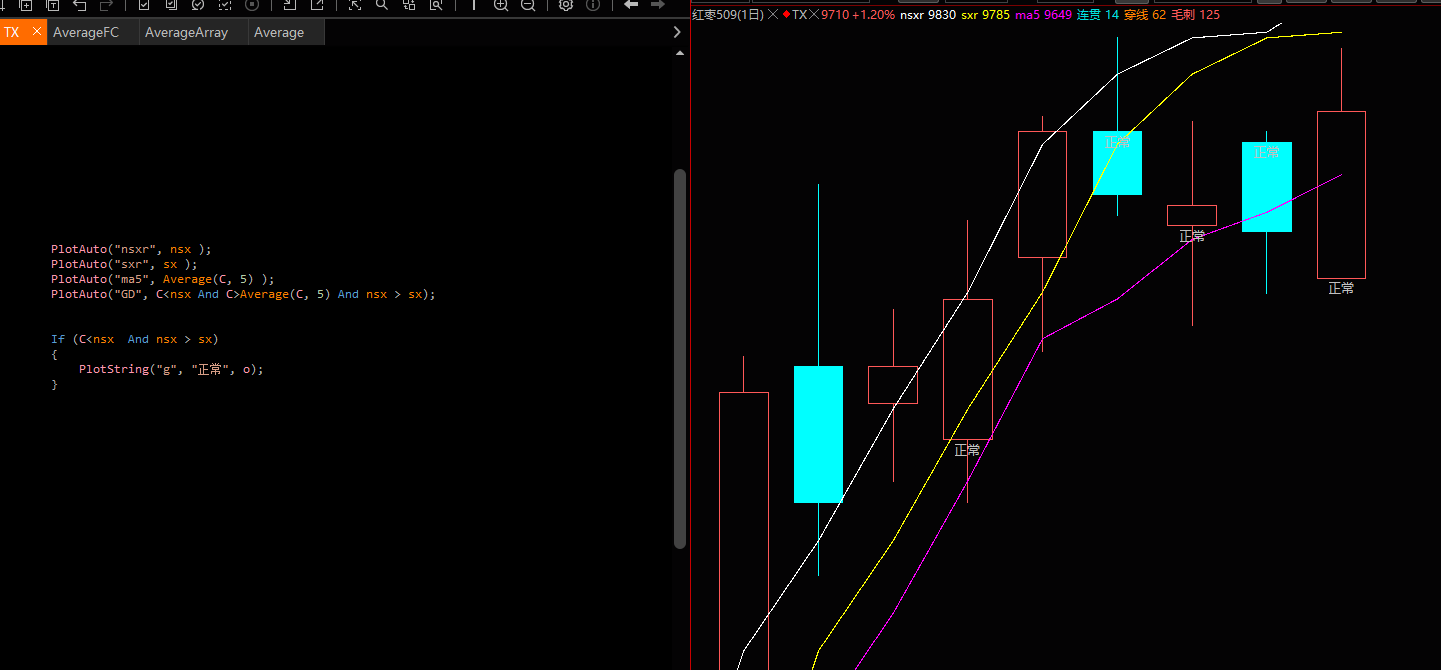Screen dimensions: 1441x670
Task: Click the single document checkmark icon
Action: pyautogui.click(x=144, y=5)
